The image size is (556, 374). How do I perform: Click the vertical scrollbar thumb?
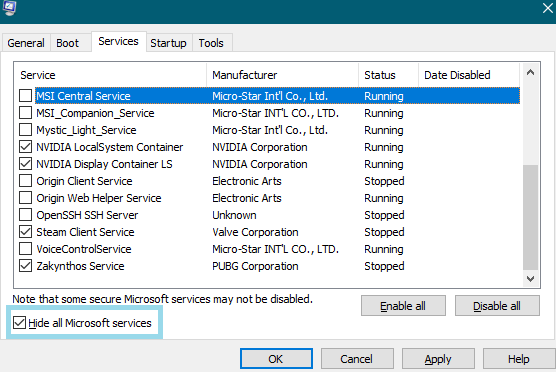tap(530, 217)
